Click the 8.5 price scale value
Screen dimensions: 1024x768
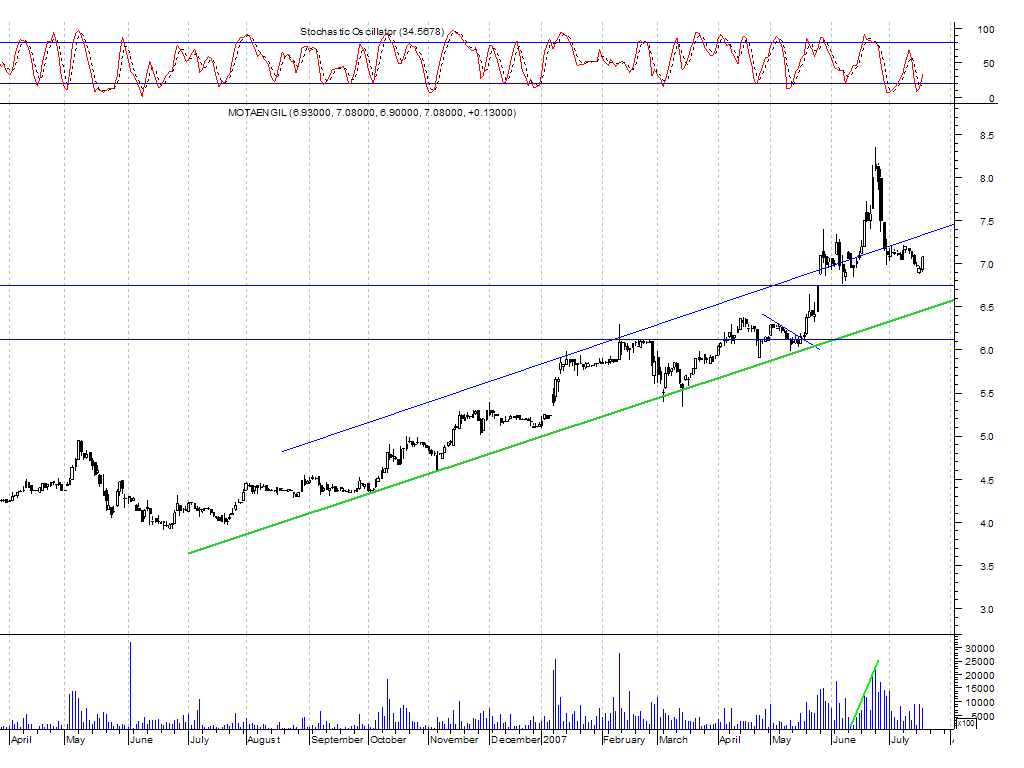click(x=986, y=136)
